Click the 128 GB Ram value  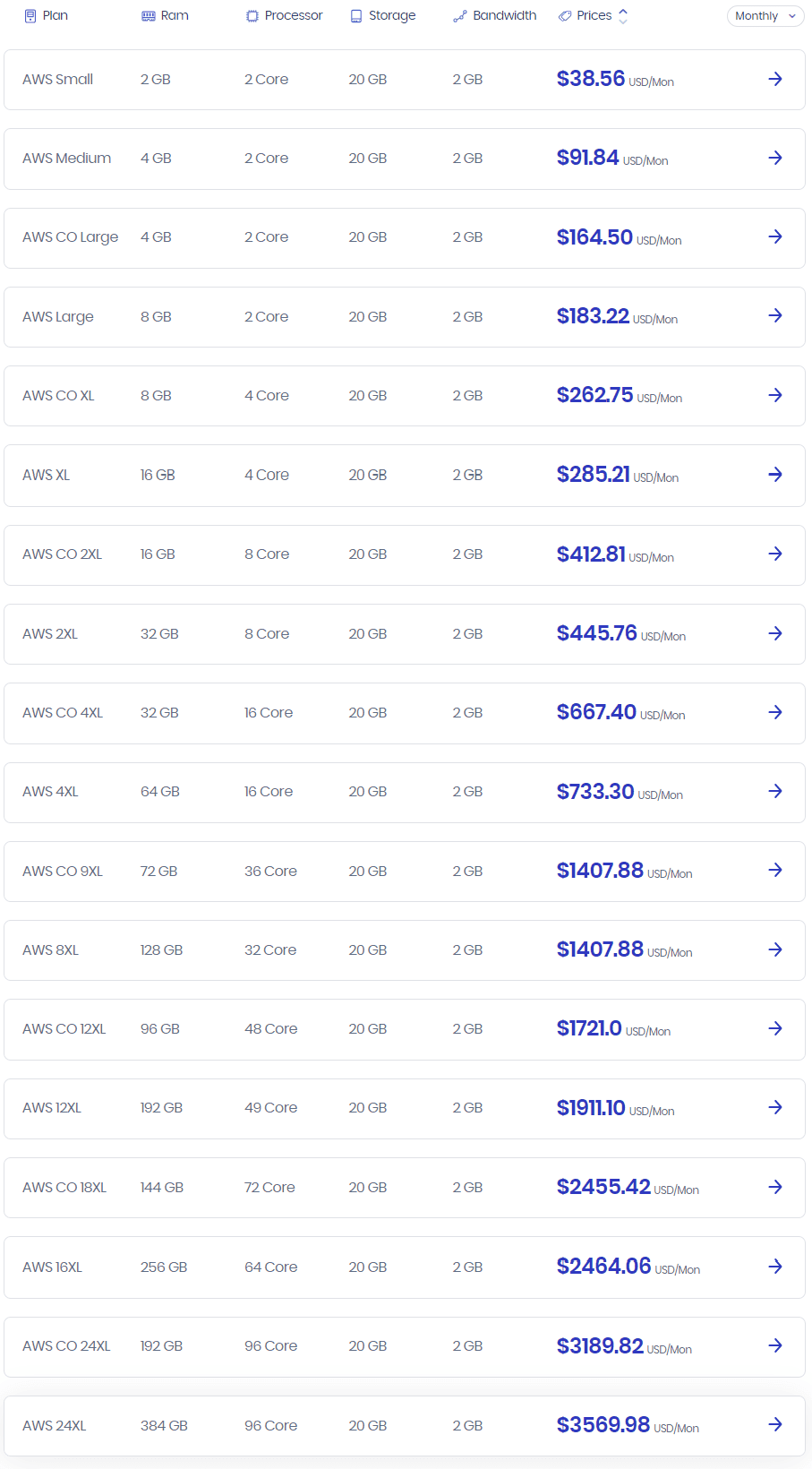[161, 950]
